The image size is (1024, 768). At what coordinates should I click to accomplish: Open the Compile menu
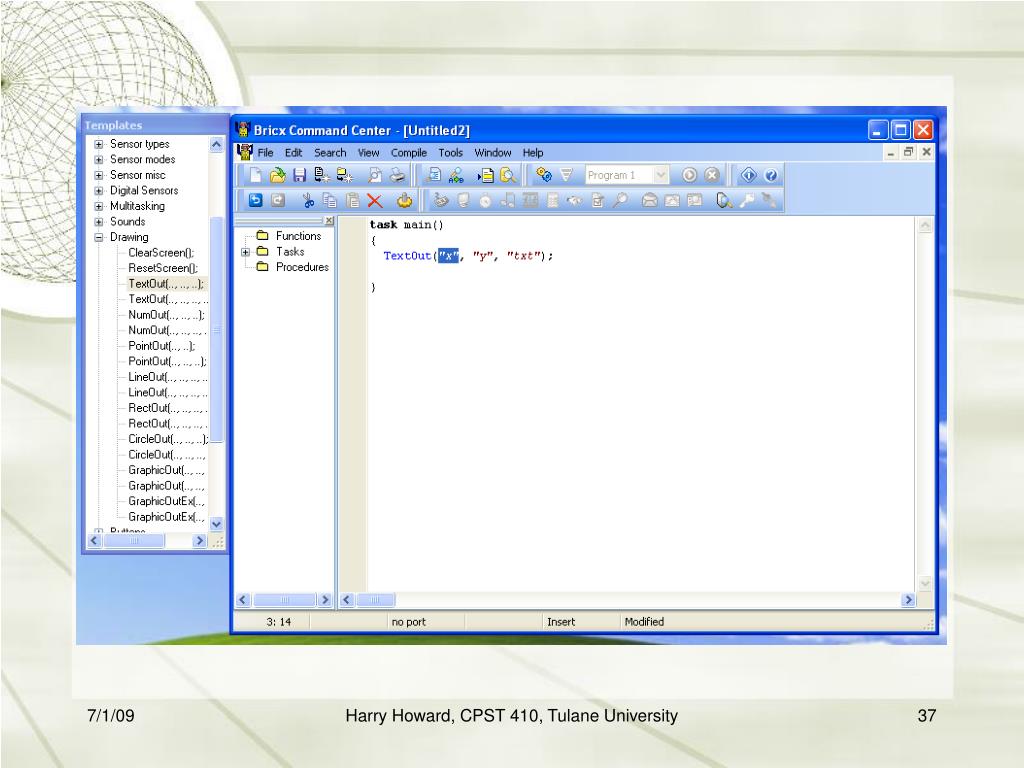pos(409,153)
